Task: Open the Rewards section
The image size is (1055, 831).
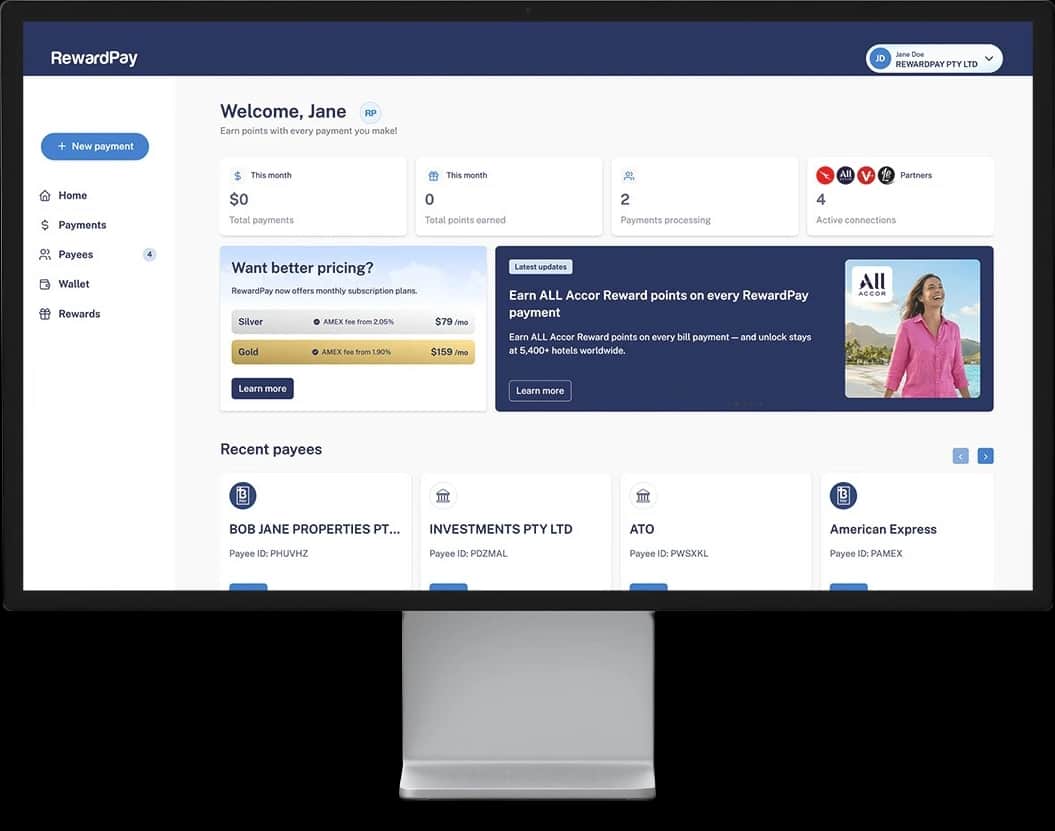Action: 79,314
